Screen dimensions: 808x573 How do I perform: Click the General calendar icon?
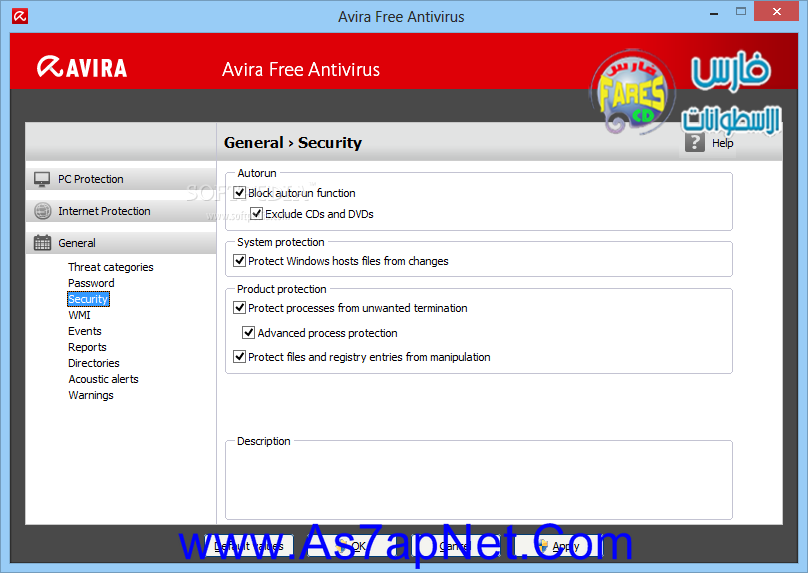click(x=42, y=243)
